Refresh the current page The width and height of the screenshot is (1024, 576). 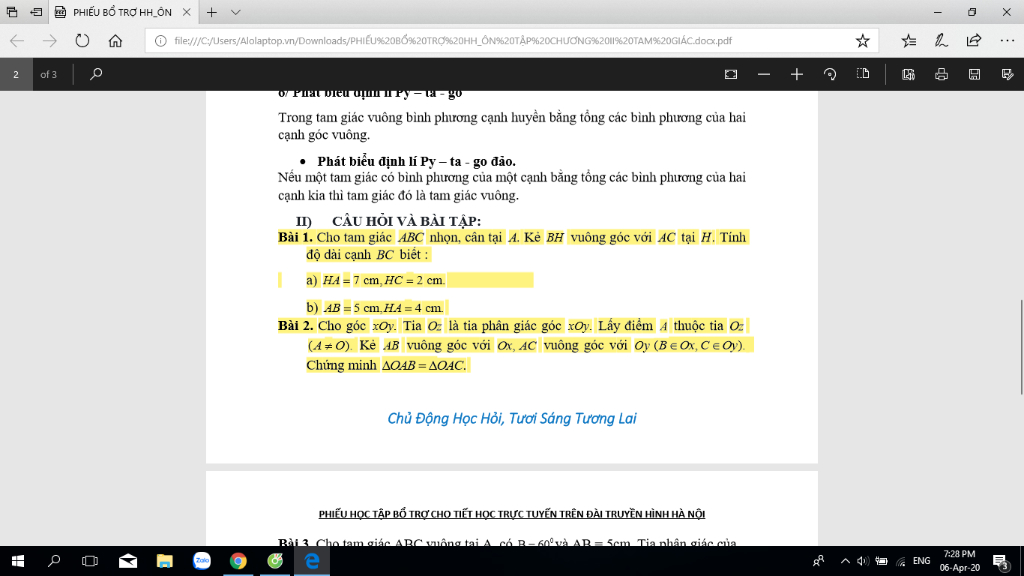[x=82, y=40]
